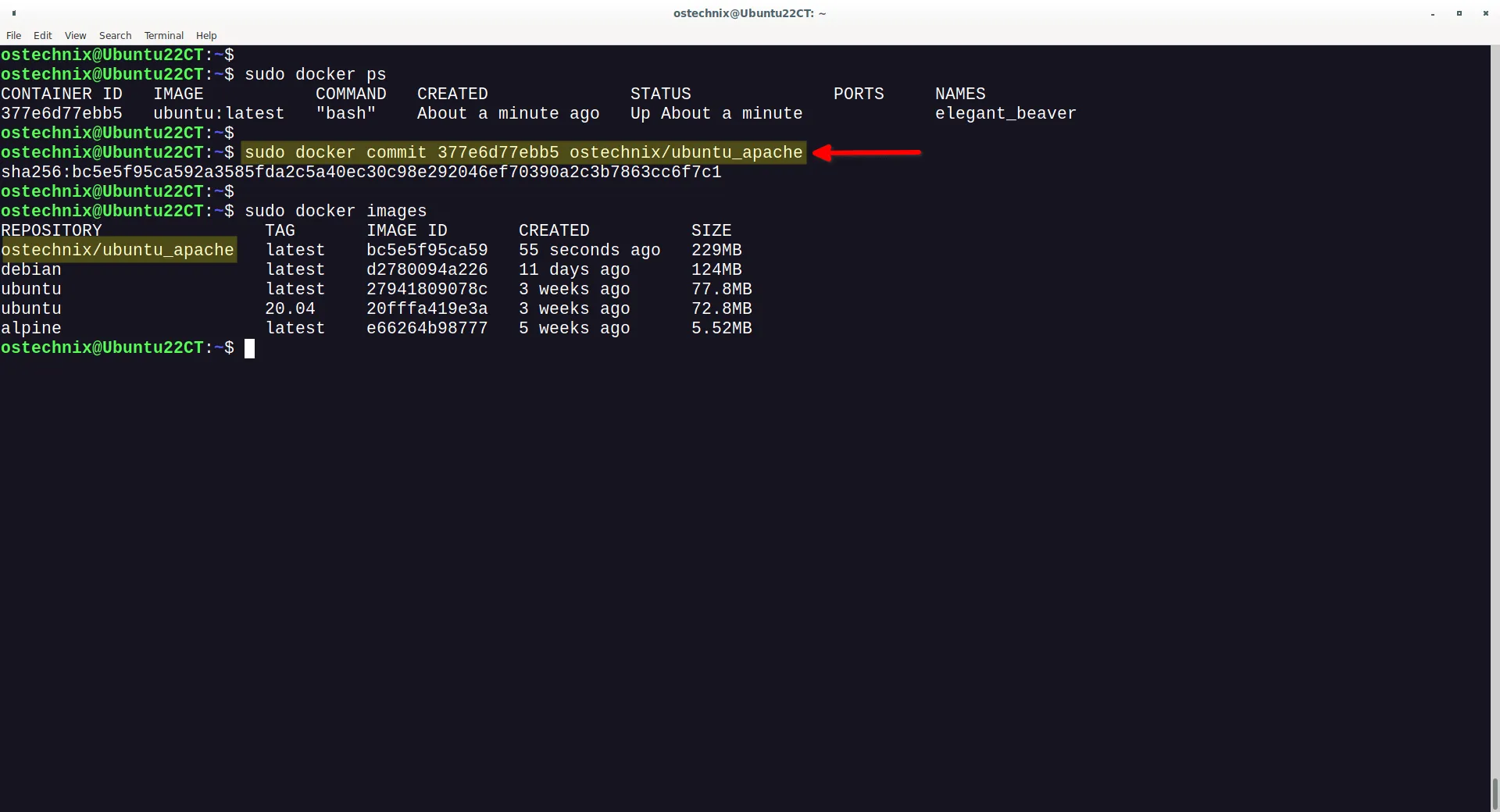Place cursor at the blinking terminal prompt
This screenshot has width=1500, height=812.
pyautogui.click(x=250, y=348)
